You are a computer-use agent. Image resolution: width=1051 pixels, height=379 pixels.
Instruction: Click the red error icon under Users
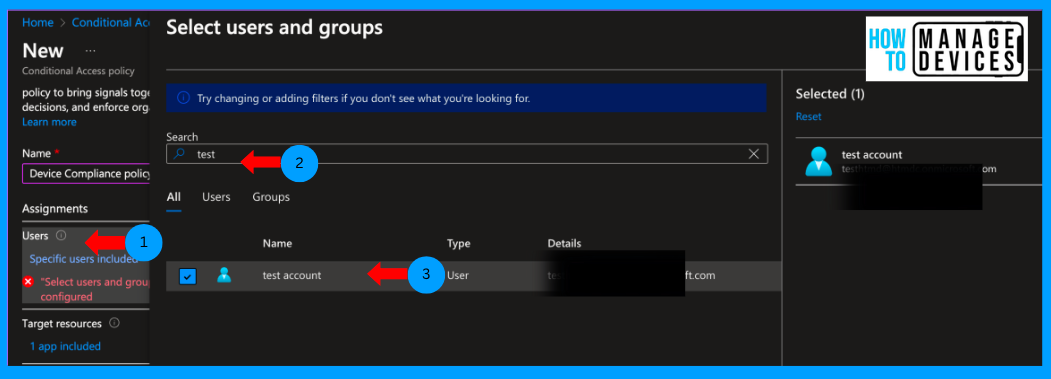pos(28,282)
